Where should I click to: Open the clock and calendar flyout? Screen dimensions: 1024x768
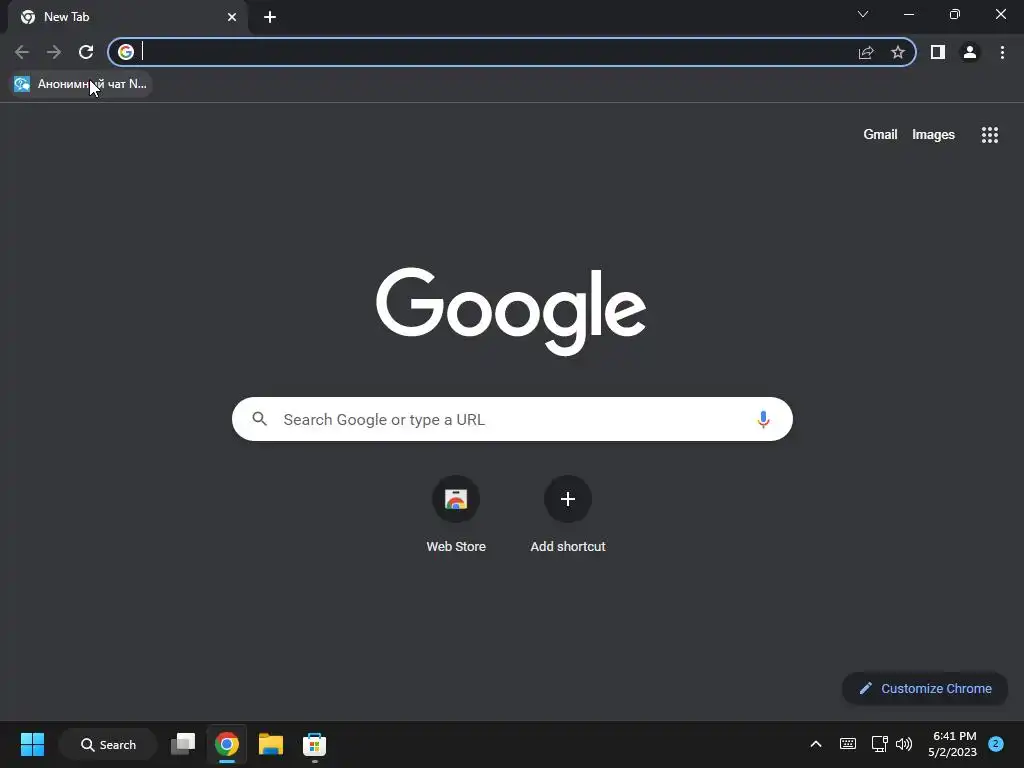click(952, 744)
